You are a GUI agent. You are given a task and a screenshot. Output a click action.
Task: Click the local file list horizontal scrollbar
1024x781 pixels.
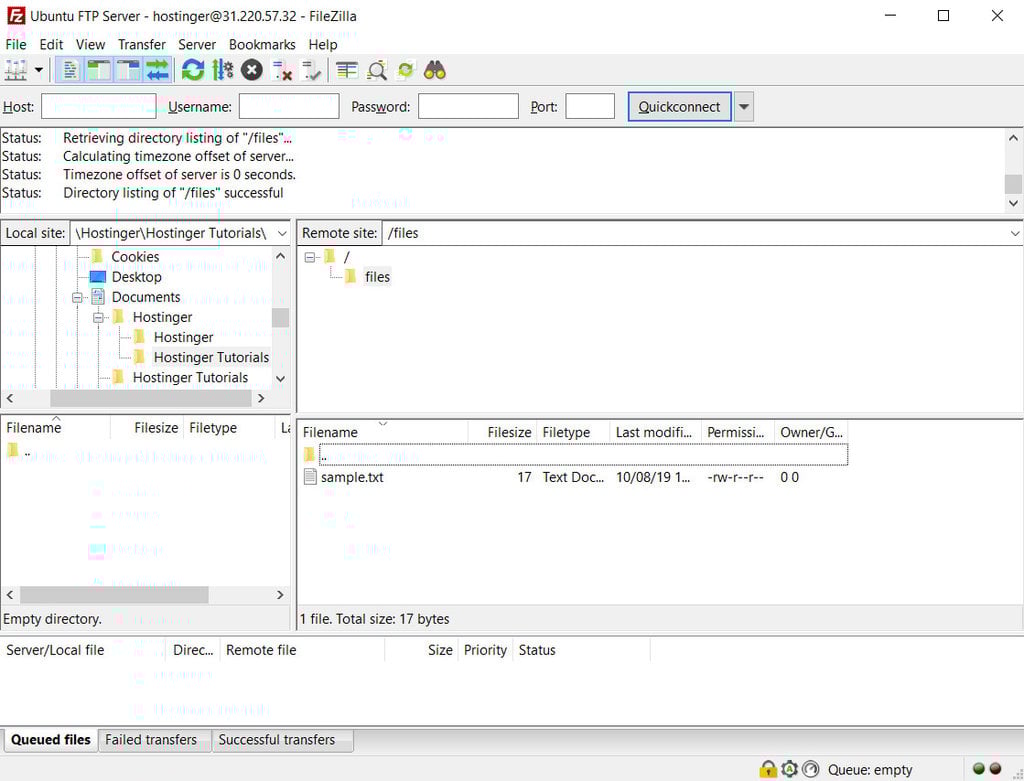114,594
